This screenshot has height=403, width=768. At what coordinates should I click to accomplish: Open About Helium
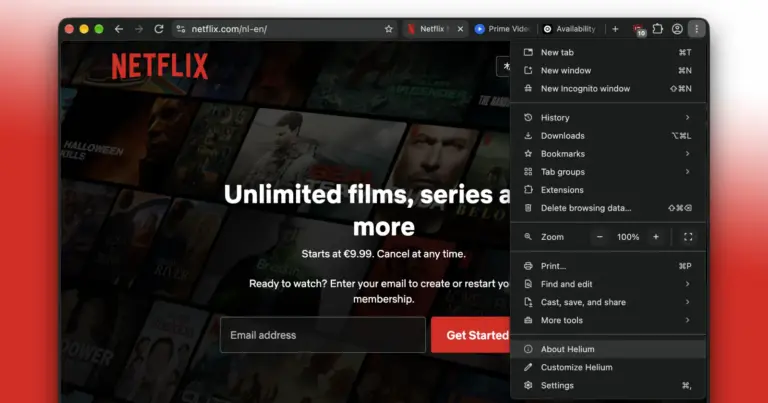(x=608, y=349)
